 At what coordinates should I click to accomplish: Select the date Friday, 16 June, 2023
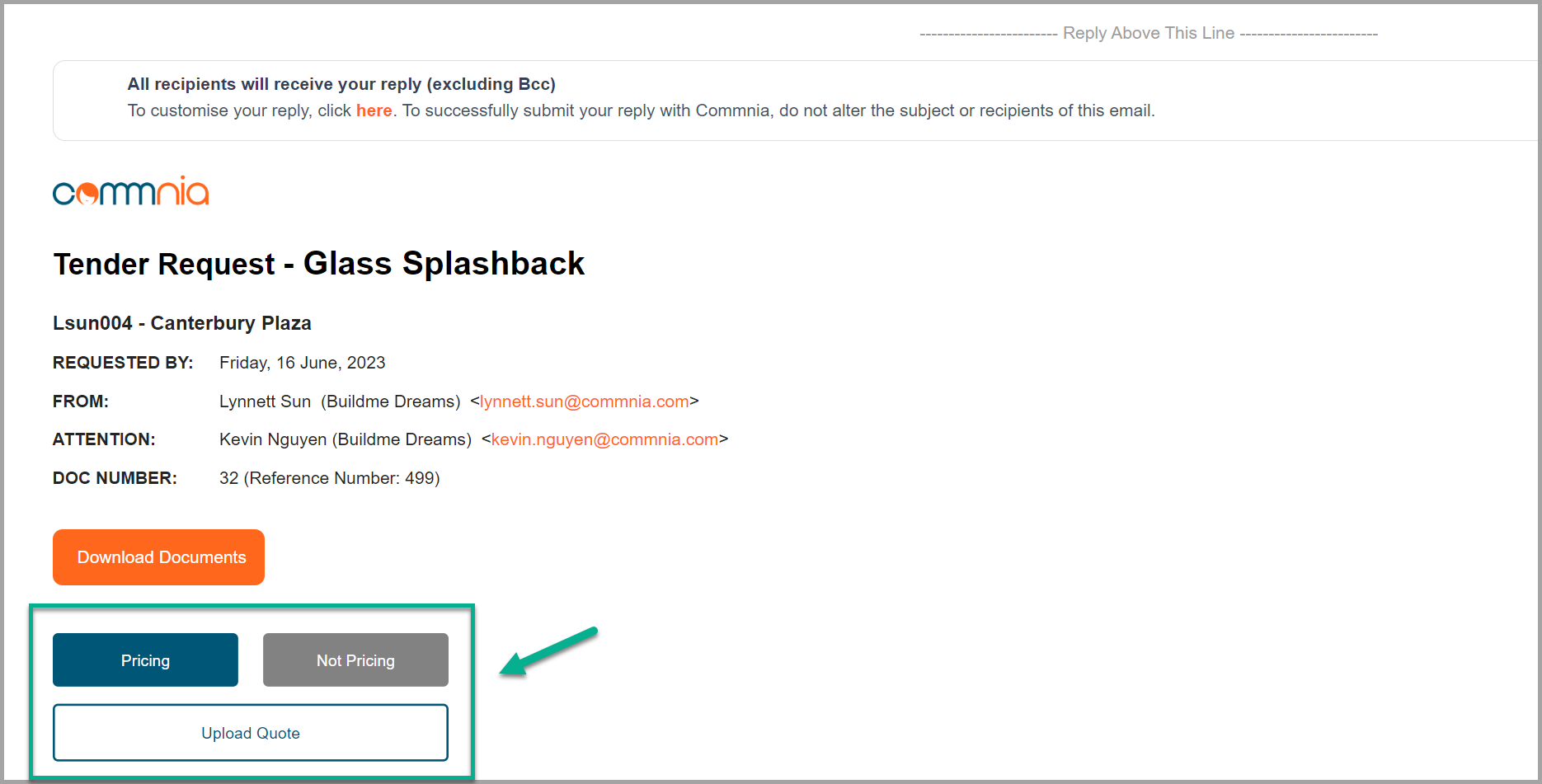[x=303, y=363]
